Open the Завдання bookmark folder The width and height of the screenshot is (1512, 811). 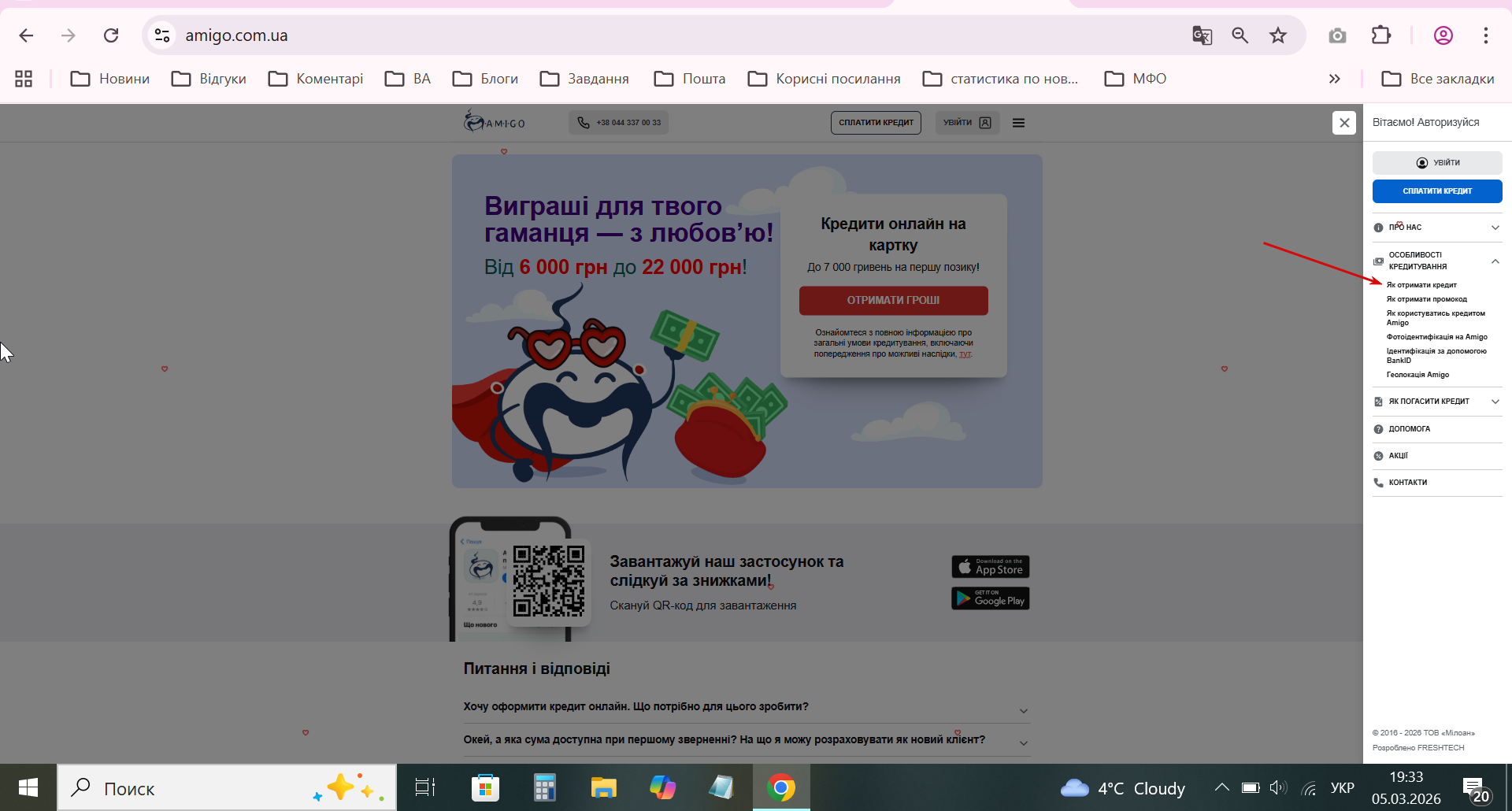click(x=584, y=79)
